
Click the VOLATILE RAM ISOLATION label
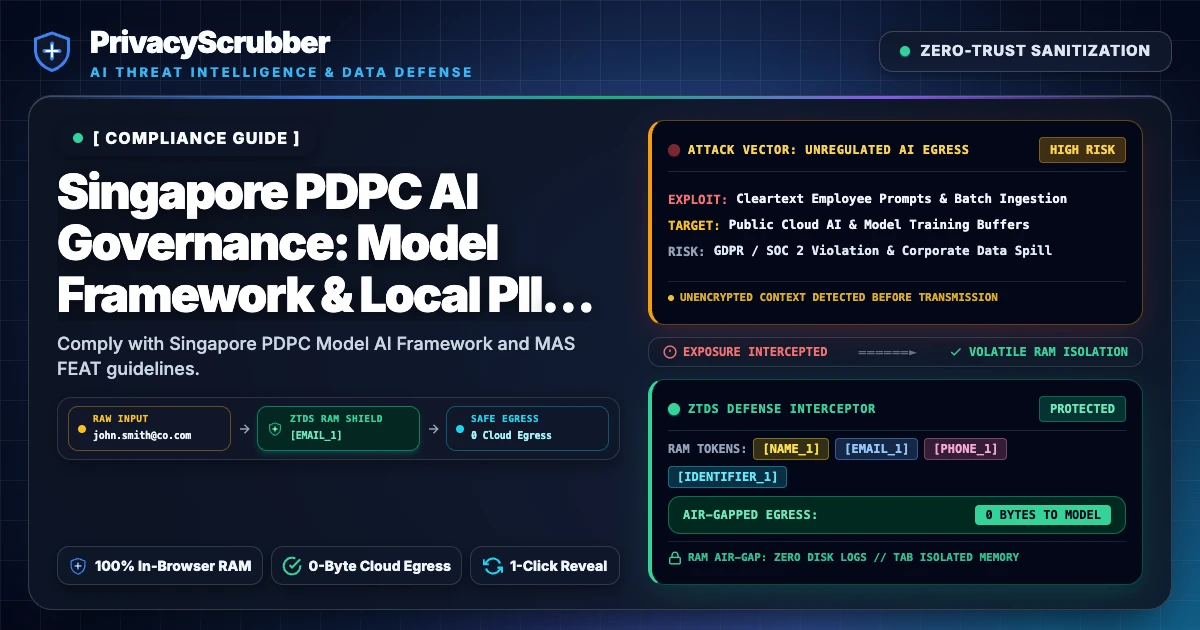pyautogui.click(x=1048, y=352)
